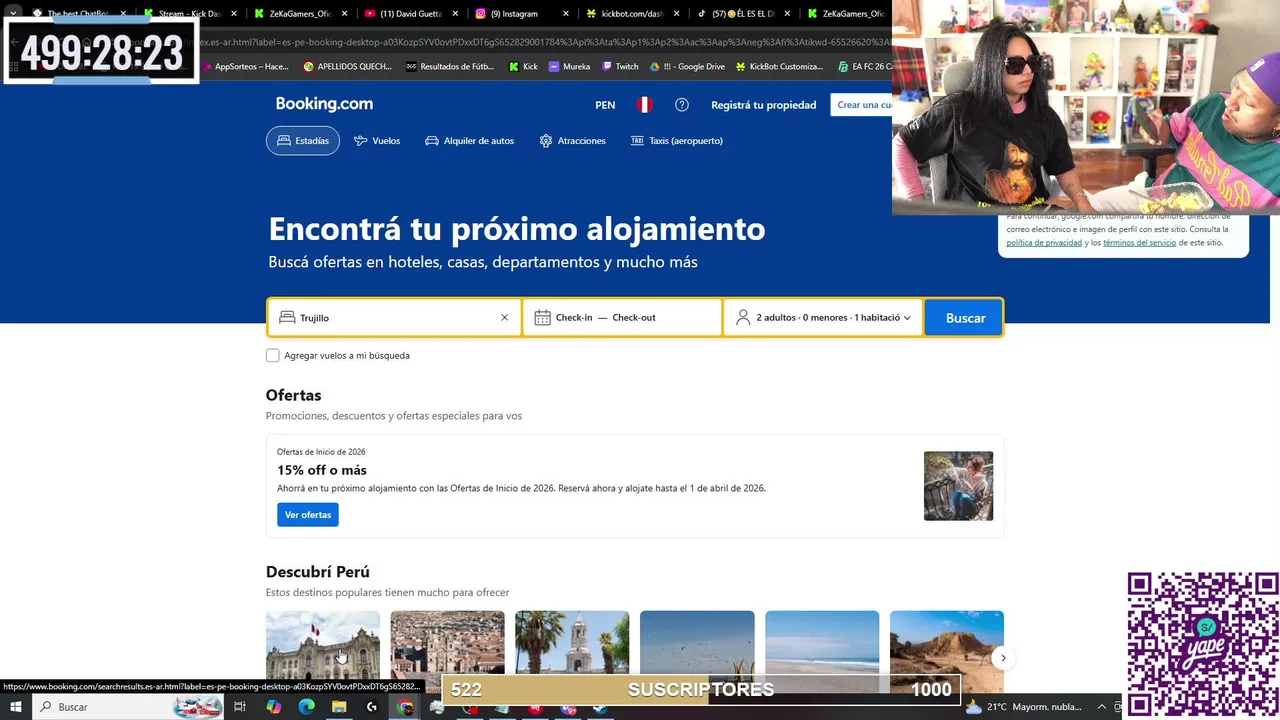Go to Booking.com logo home
The width and height of the screenshot is (1280, 720).
tap(324, 104)
